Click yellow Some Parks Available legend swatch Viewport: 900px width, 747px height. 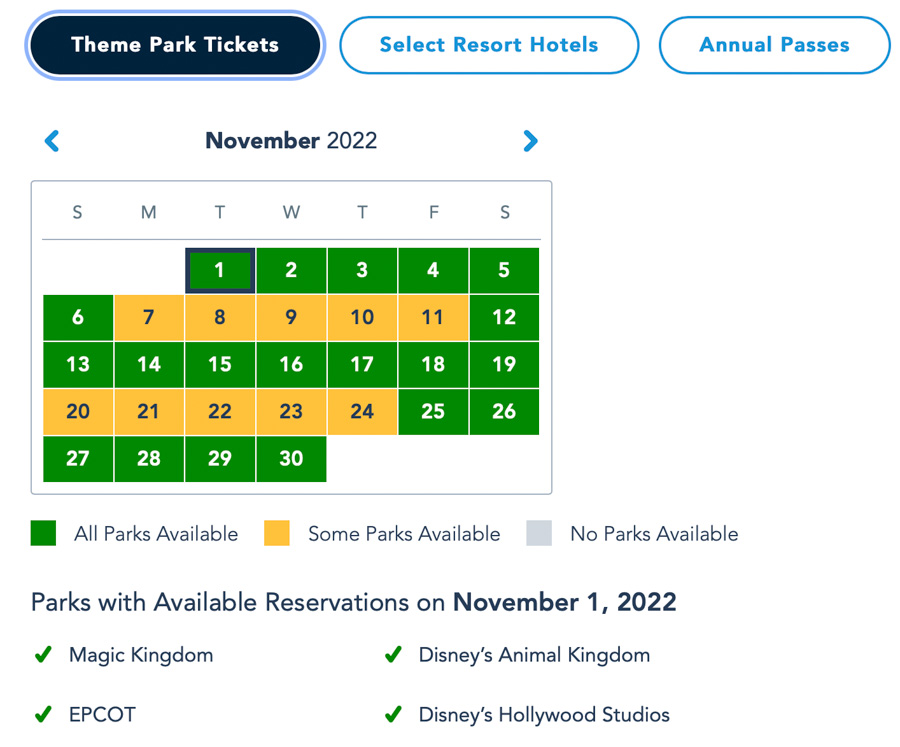(x=277, y=533)
